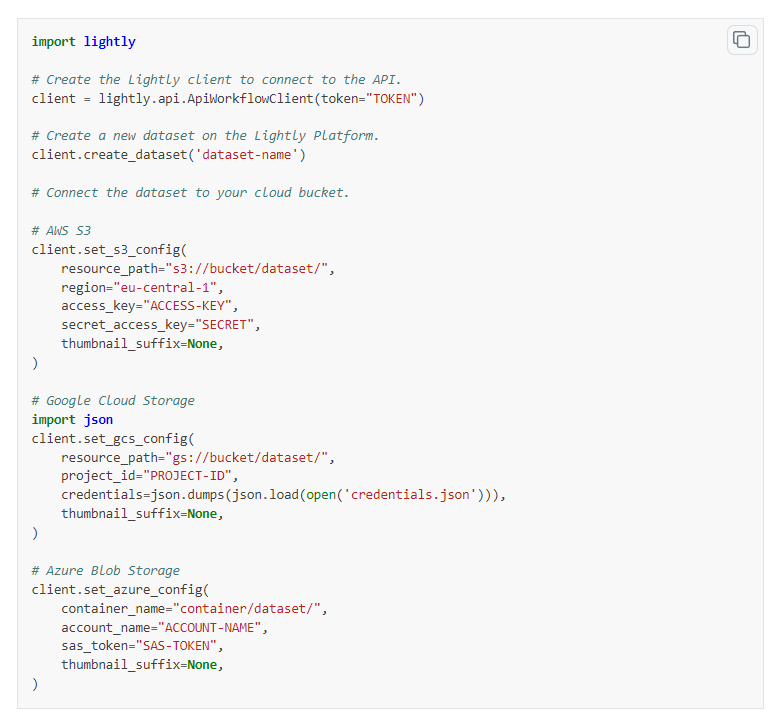Click the comment 'Connect the dataset to your cloud bucket'

(191, 192)
